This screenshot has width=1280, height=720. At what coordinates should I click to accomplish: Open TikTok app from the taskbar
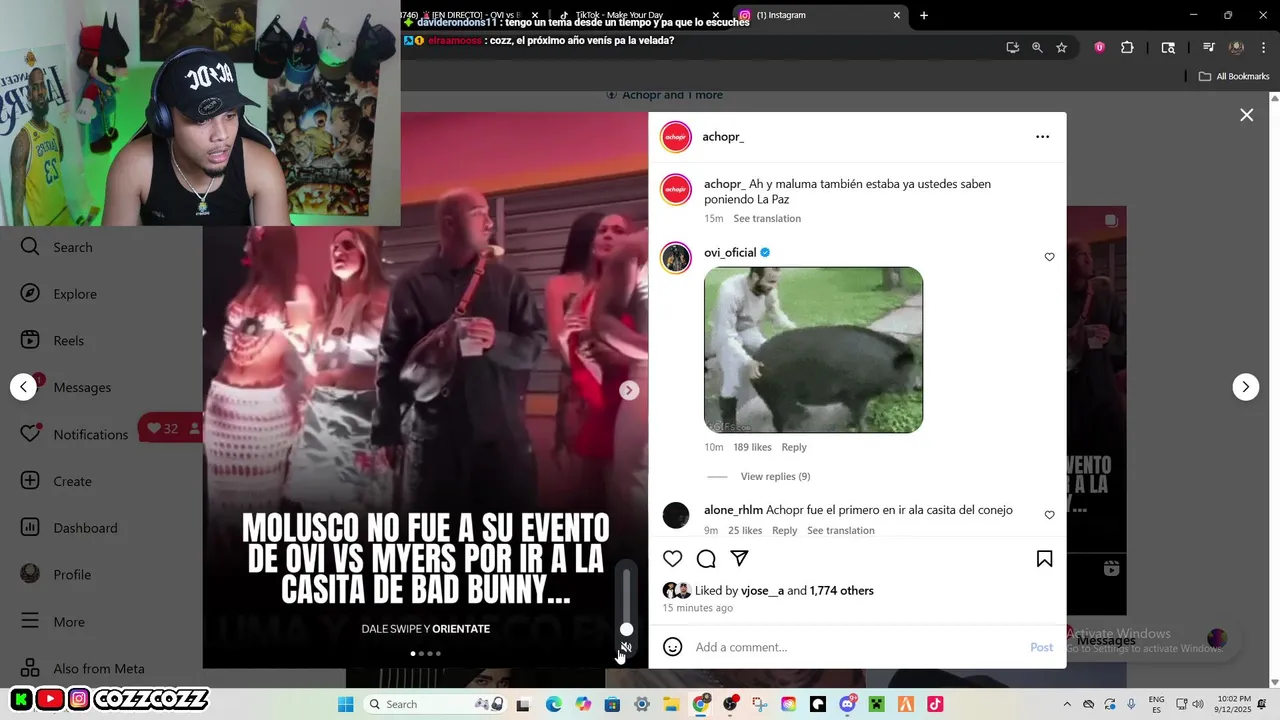pos(935,704)
